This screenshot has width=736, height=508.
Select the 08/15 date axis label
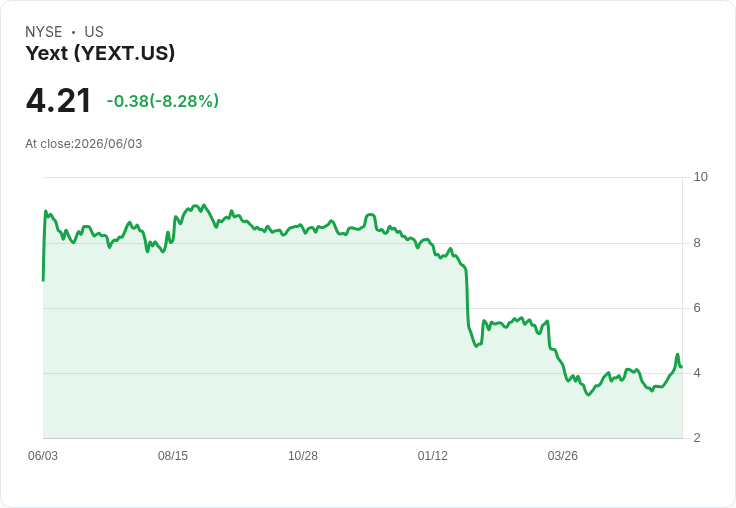click(x=173, y=456)
